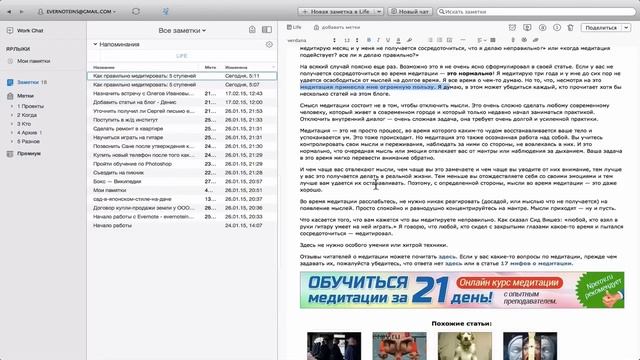The image size is (640, 360).
Task: Open the text alignment dropdown
Action: click(482, 40)
